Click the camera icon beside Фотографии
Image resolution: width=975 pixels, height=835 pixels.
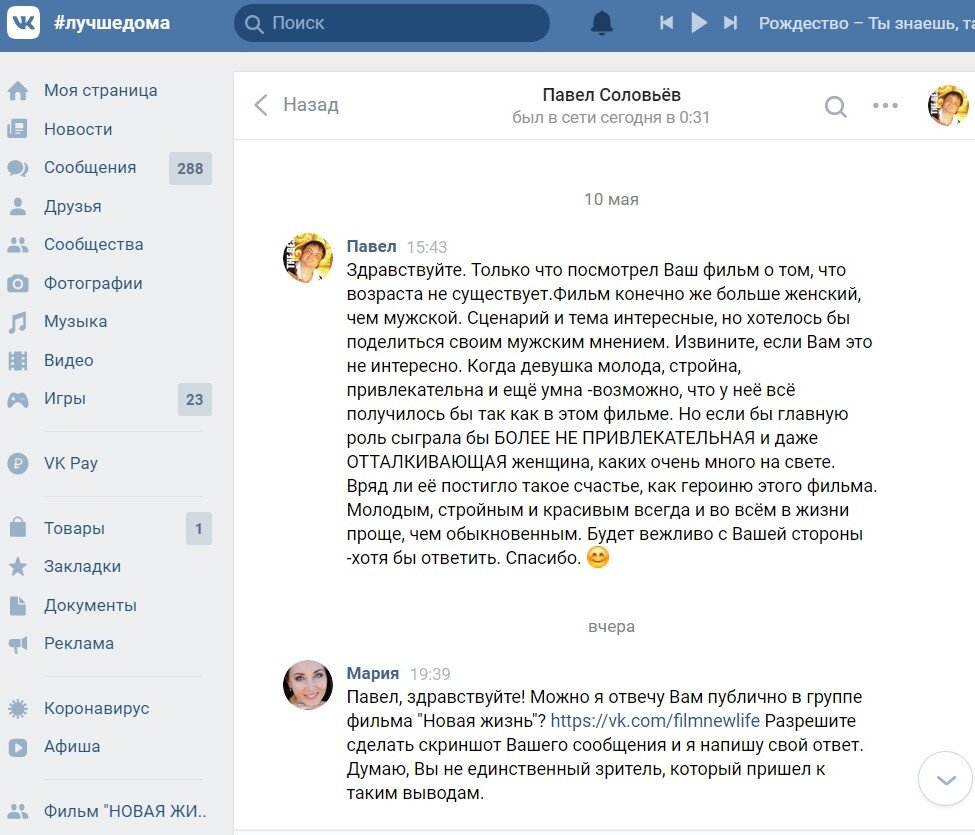point(17,284)
